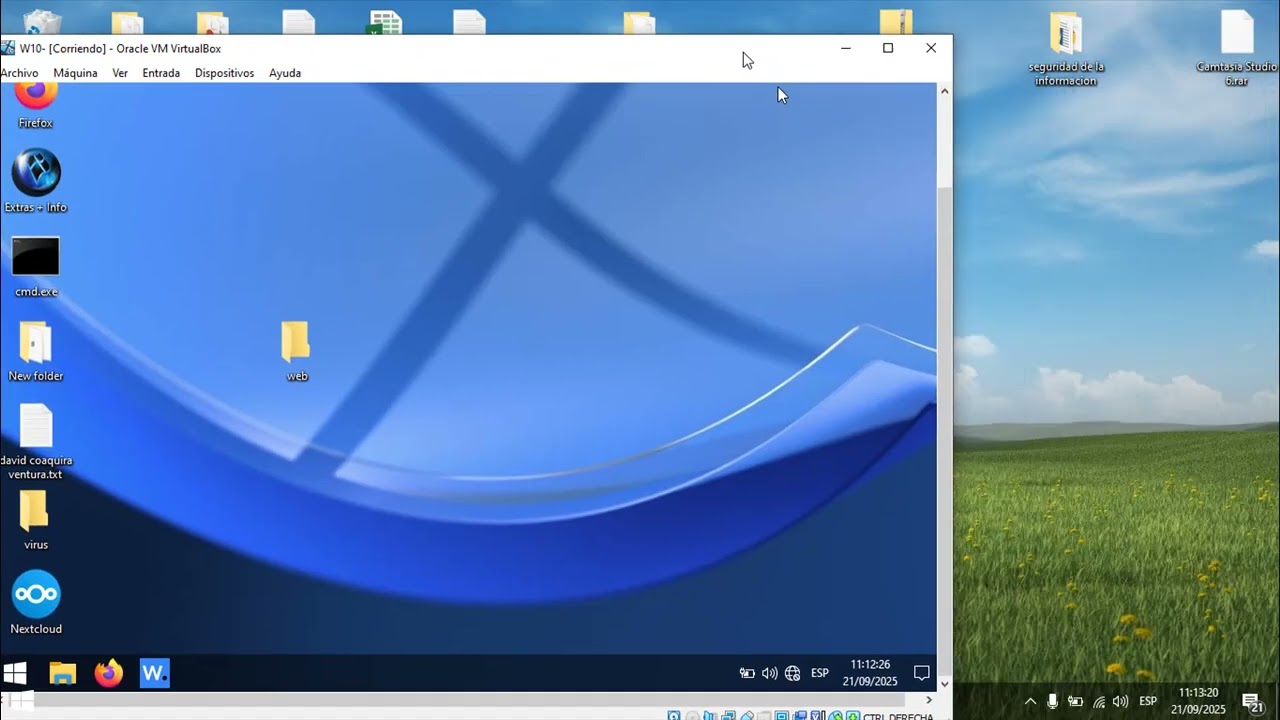
Task: Click the guest network globe icon
Action: (793, 673)
